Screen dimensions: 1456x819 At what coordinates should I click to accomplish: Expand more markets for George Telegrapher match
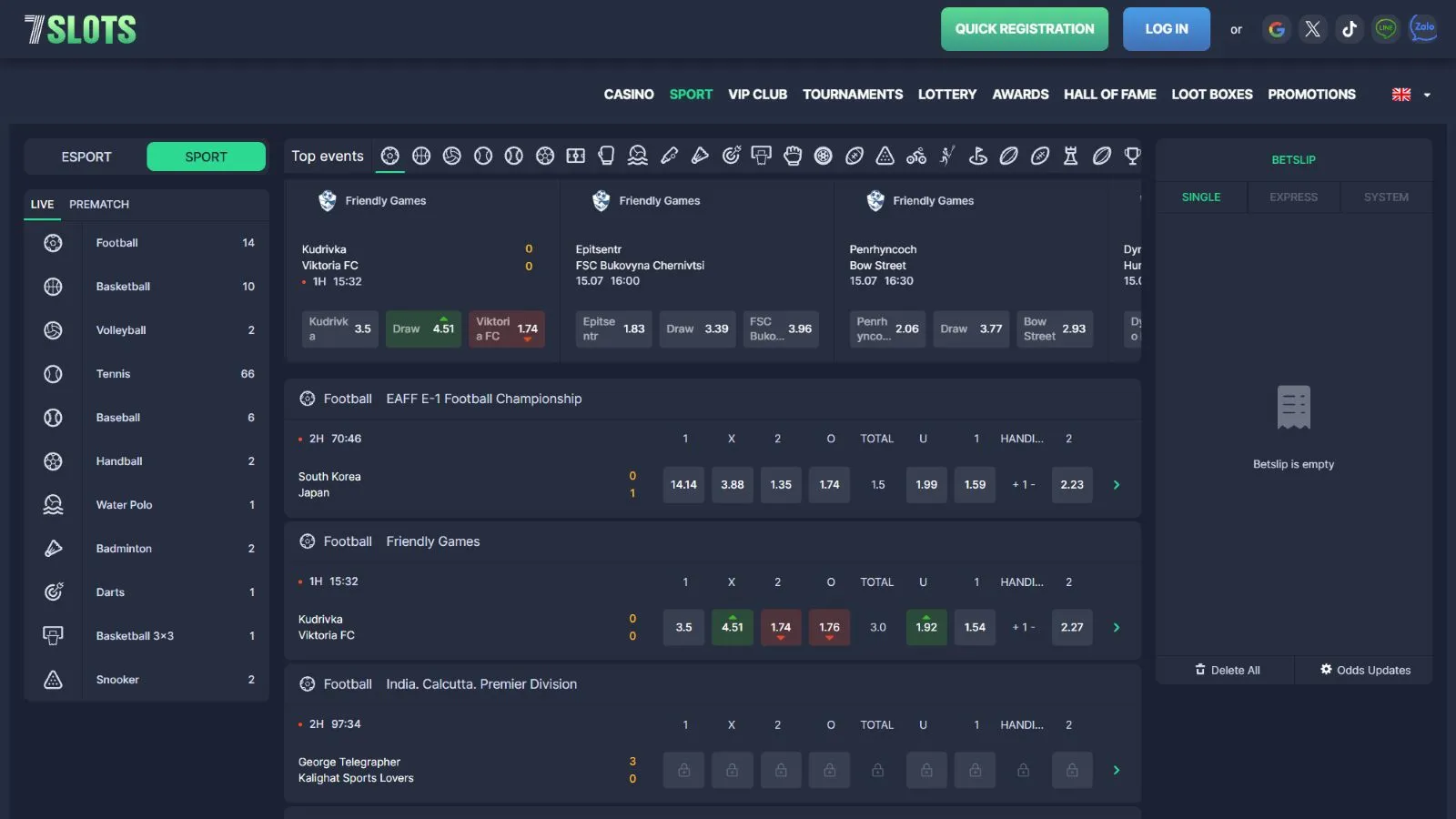(x=1117, y=771)
